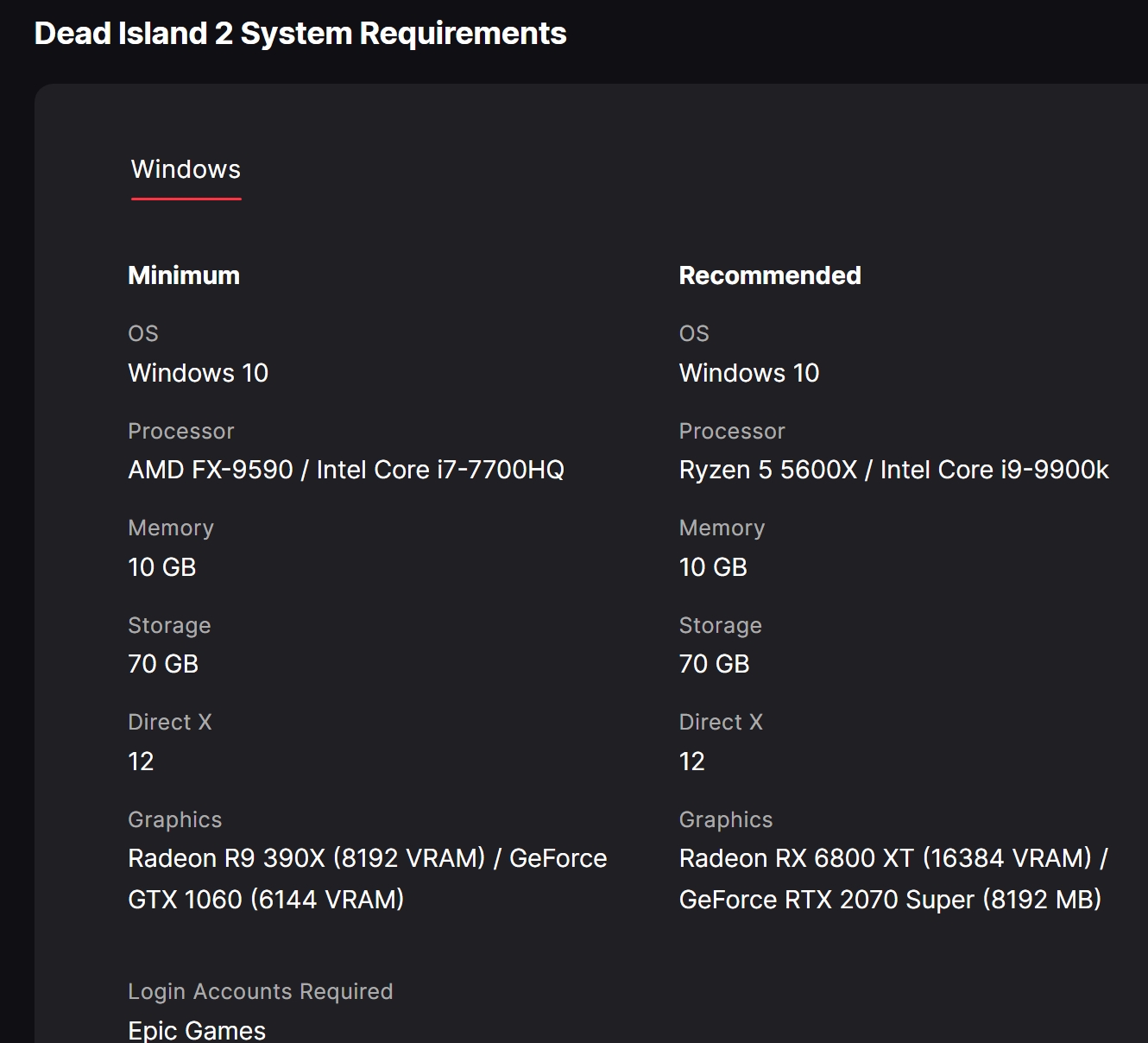1148x1043 pixels.
Task: Click the Storage label under Recommended
Action: [x=721, y=625]
